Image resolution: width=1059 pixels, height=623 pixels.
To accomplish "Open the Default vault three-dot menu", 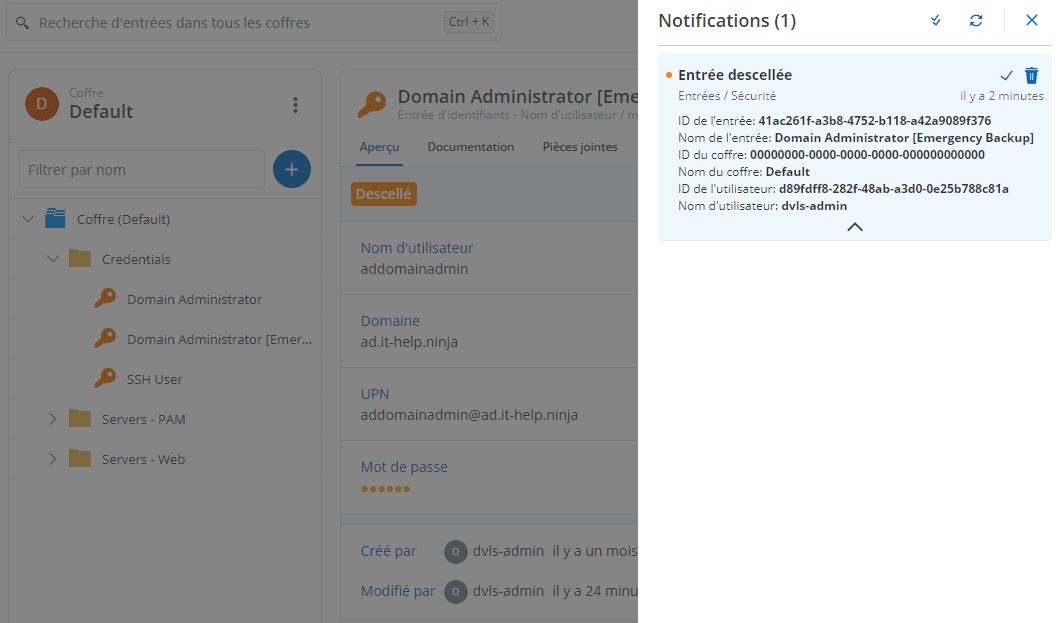I will pyautogui.click(x=295, y=105).
